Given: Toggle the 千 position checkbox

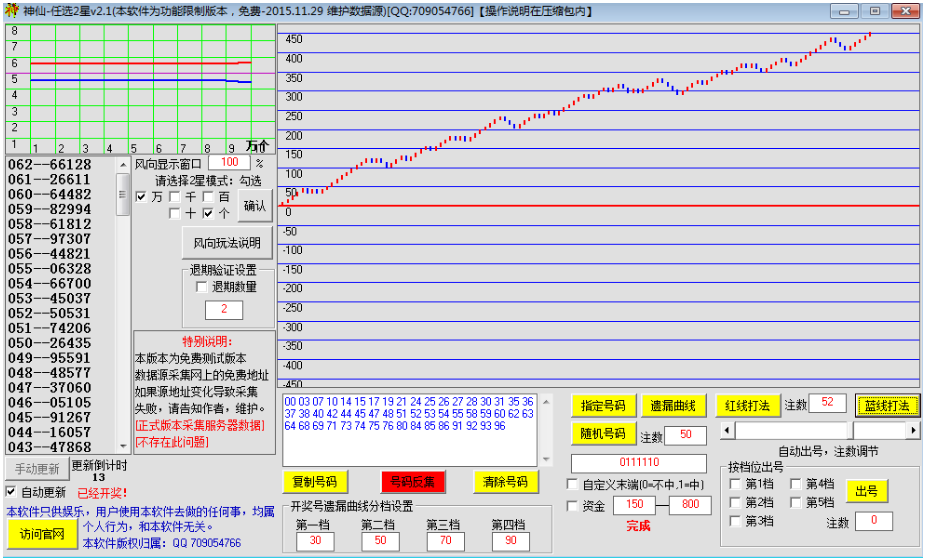Looking at the screenshot, I should (x=175, y=197).
